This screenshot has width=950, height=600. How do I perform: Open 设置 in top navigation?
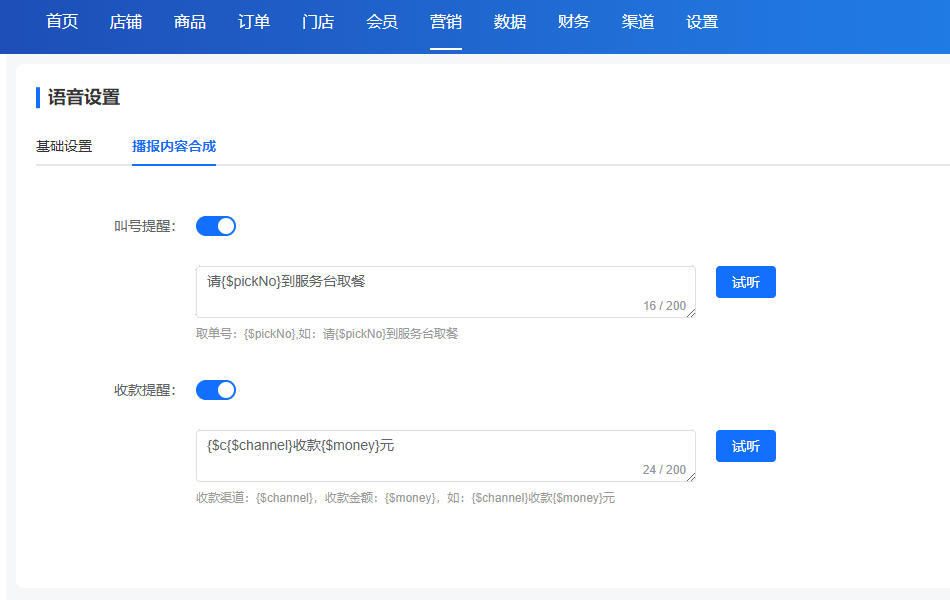point(702,22)
